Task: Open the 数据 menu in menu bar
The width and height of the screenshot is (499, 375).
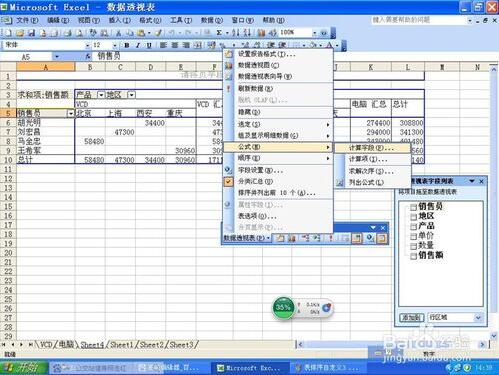Action: click(212, 20)
